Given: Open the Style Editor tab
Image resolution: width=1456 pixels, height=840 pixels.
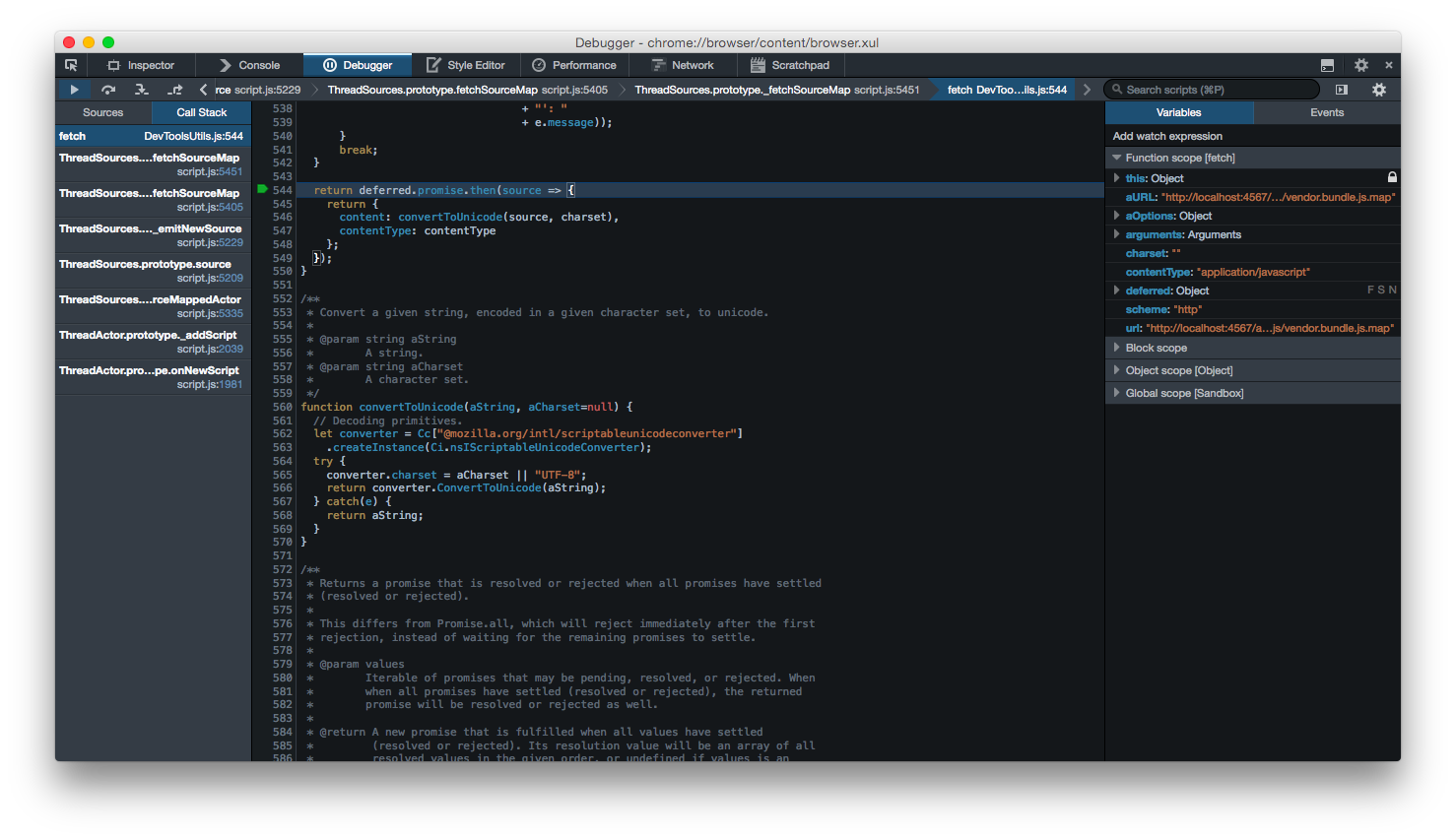Looking at the screenshot, I should 466,65.
